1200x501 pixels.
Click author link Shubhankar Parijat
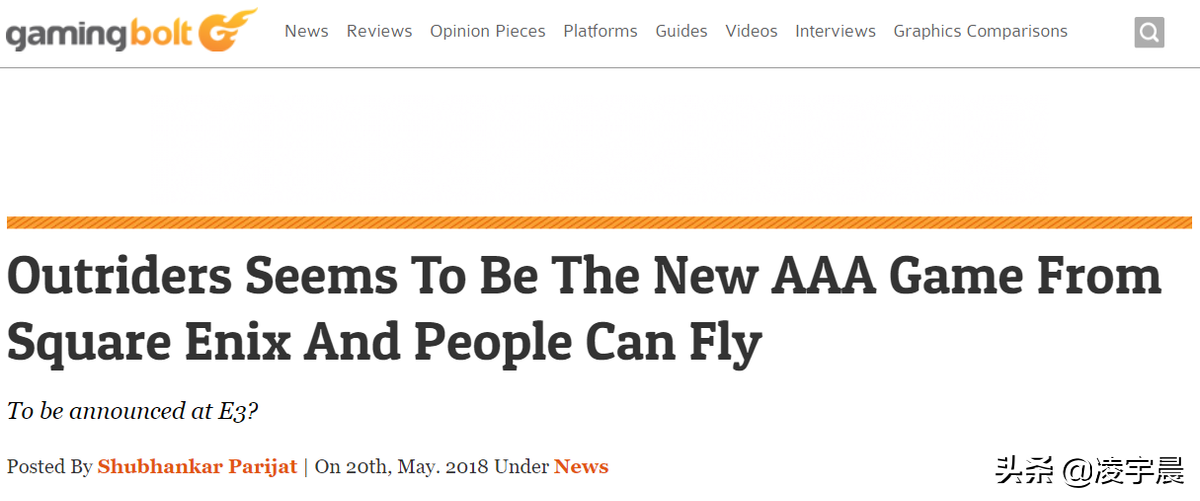click(197, 466)
